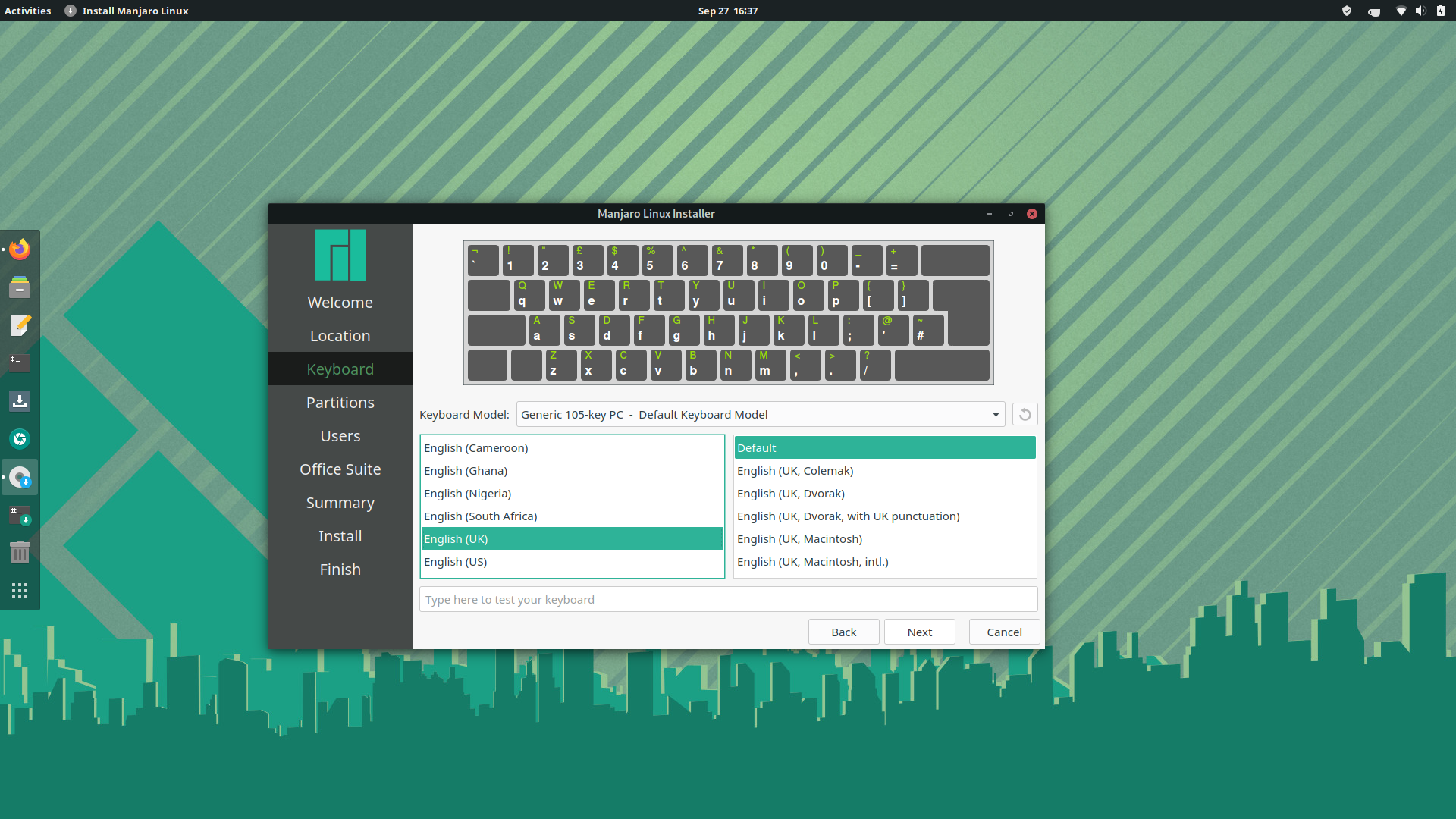Image resolution: width=1456 pixels, height=819 pixels.
Task: Navigate to the Partitions step
Action: coord(340,402)
